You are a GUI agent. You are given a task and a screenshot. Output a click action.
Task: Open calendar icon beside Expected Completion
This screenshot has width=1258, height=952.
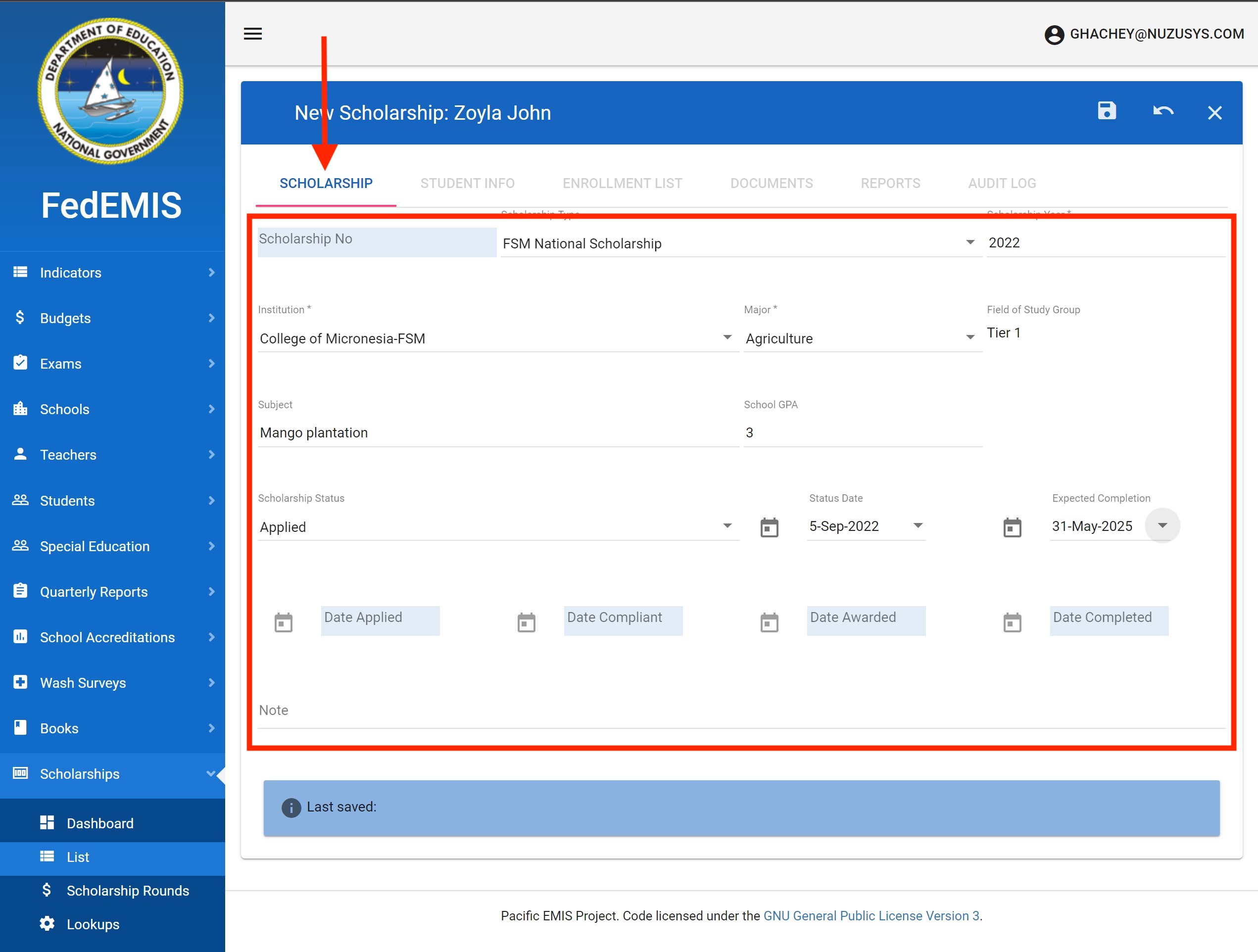pyautogui.click(x=1012, y=527)
